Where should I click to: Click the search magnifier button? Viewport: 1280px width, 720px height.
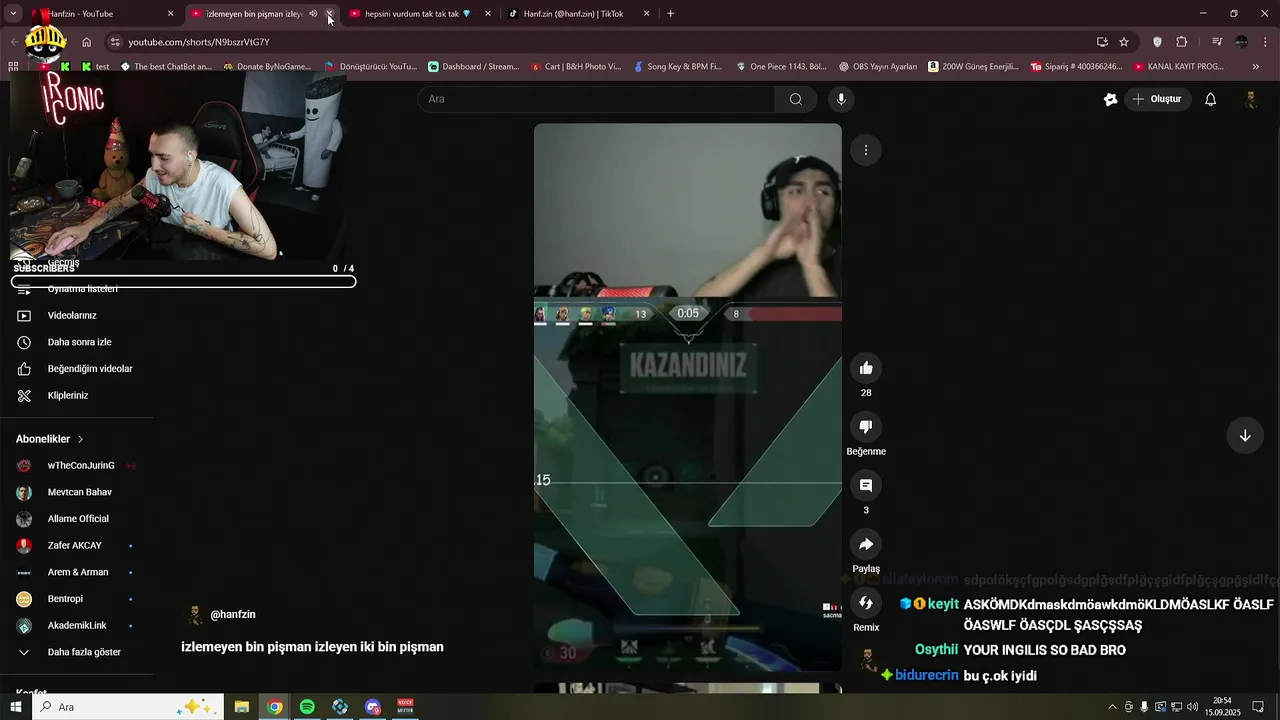796,99
